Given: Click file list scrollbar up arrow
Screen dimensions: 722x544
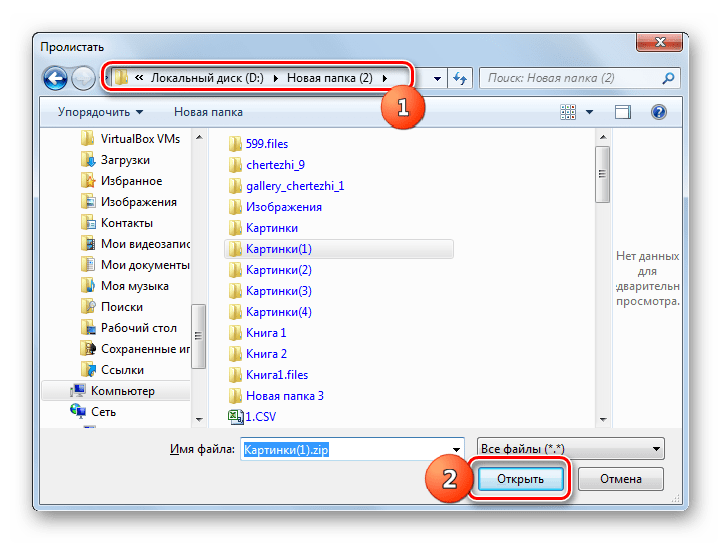Looking at the screenshot, I should click(603, 137).
